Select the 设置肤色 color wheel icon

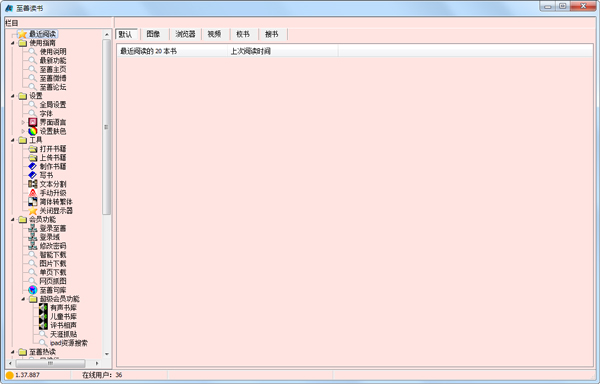(x=33, y=131)
